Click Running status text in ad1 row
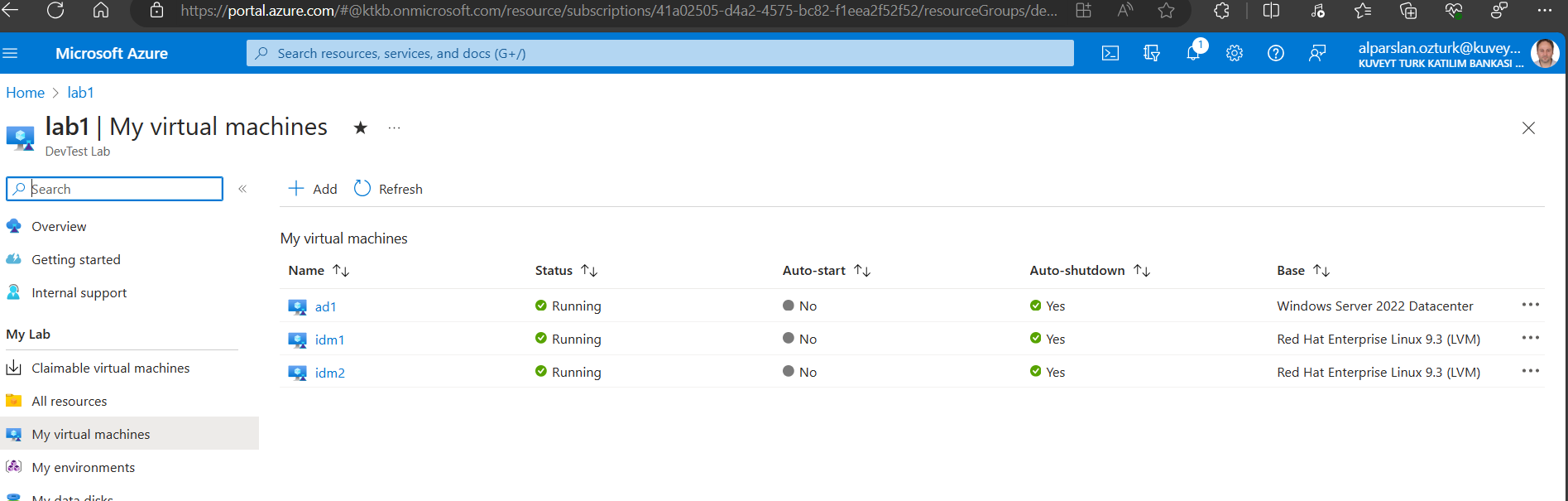 576,306
